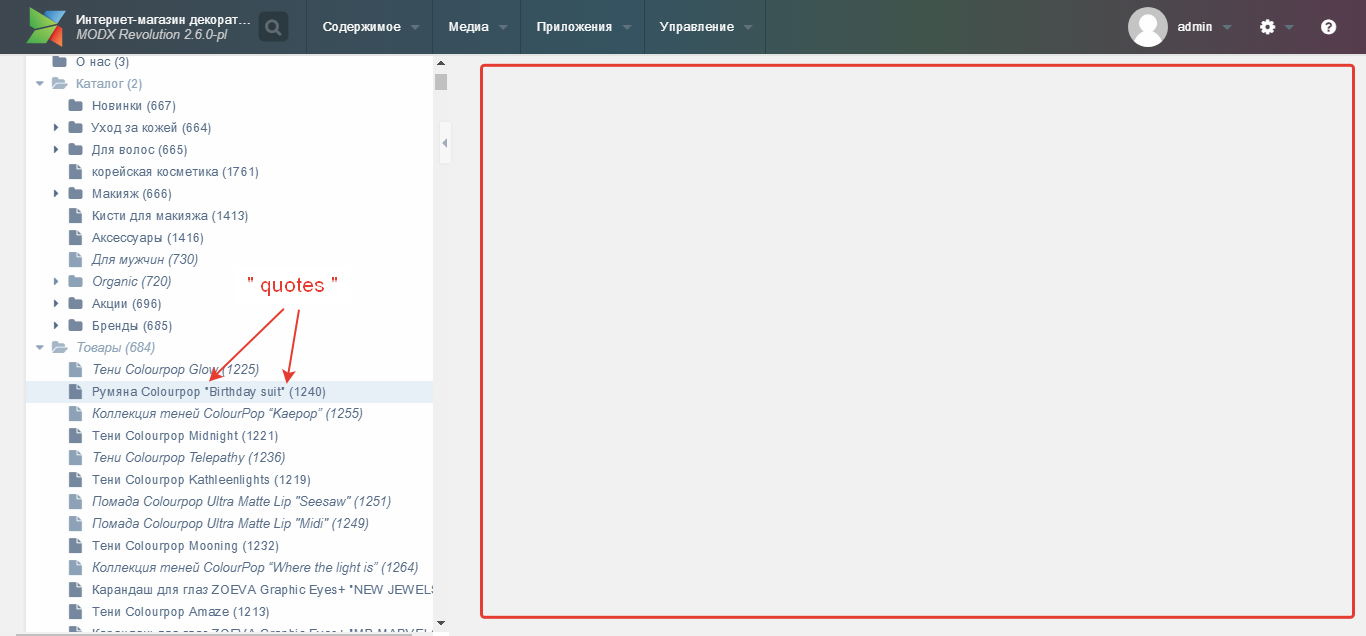The image size is (1366, 636).
Task: Click document icon of Тени Colourpop Amaze
Action: coord(75,611)
